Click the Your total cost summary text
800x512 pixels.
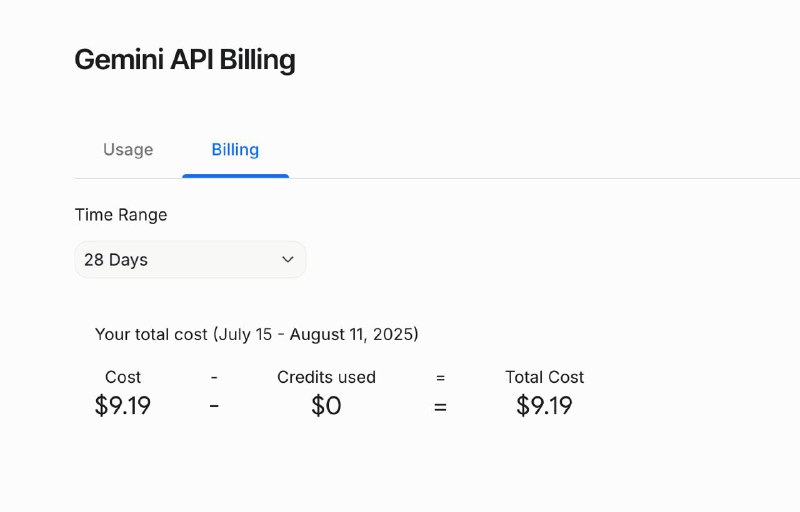(x=150, y=334)
